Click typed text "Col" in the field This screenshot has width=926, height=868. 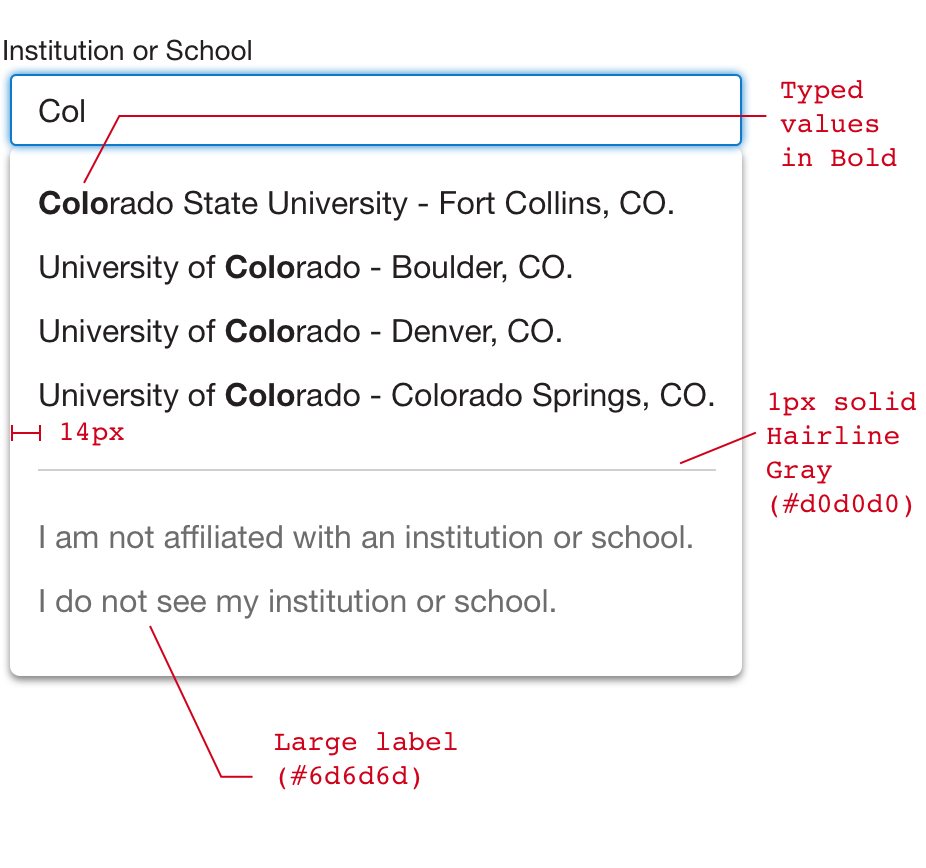click(x=62, y=111)
